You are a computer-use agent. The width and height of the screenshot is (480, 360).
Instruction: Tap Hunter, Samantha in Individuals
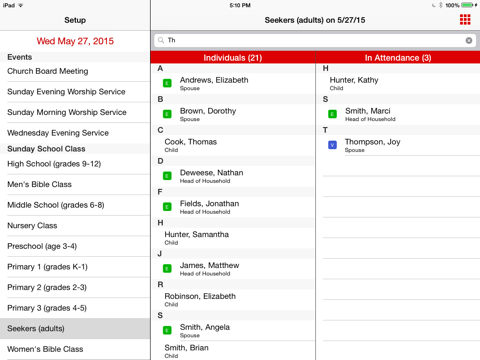point(233,238)
